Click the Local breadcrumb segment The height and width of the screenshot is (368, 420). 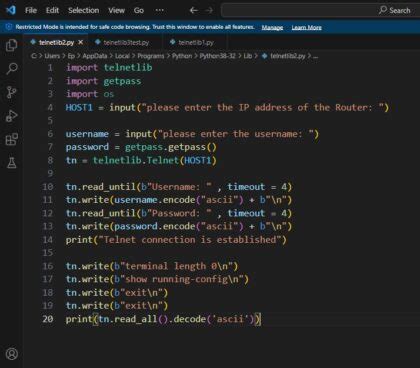click(122, 56)
